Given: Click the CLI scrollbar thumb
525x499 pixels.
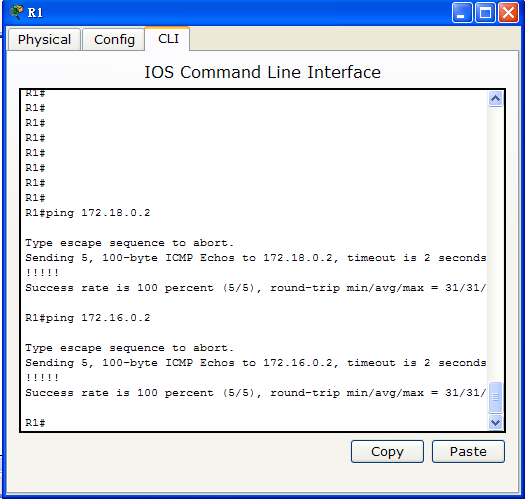Looking at the screenshot, I should 495,397.
